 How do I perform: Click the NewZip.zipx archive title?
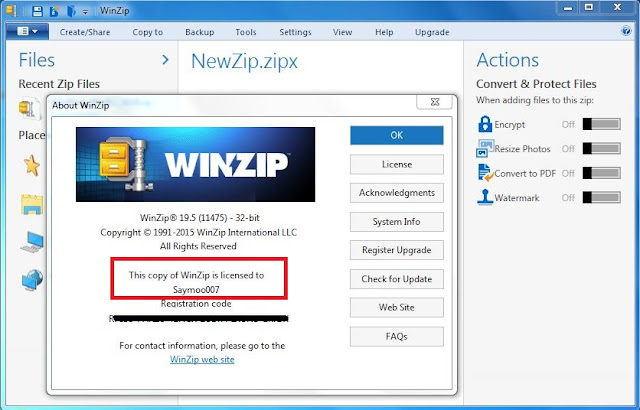tap(244, 61)
